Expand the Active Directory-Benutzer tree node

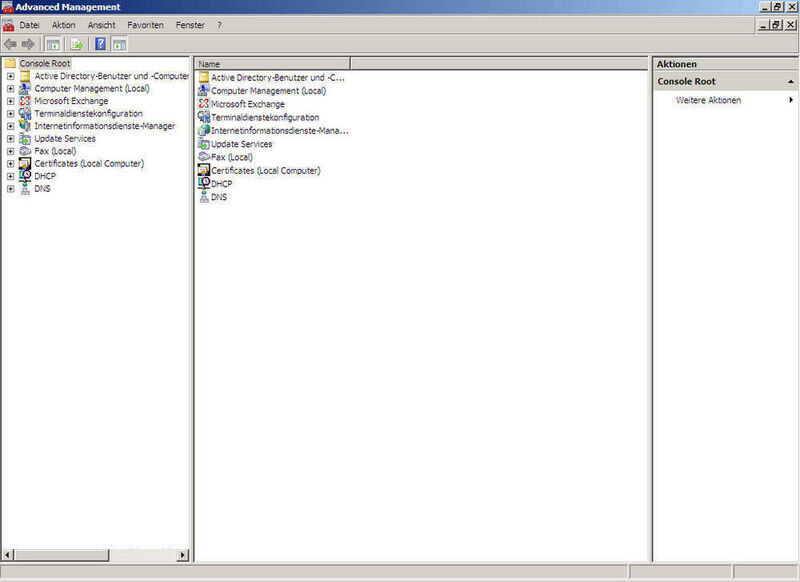coord(10,76)
